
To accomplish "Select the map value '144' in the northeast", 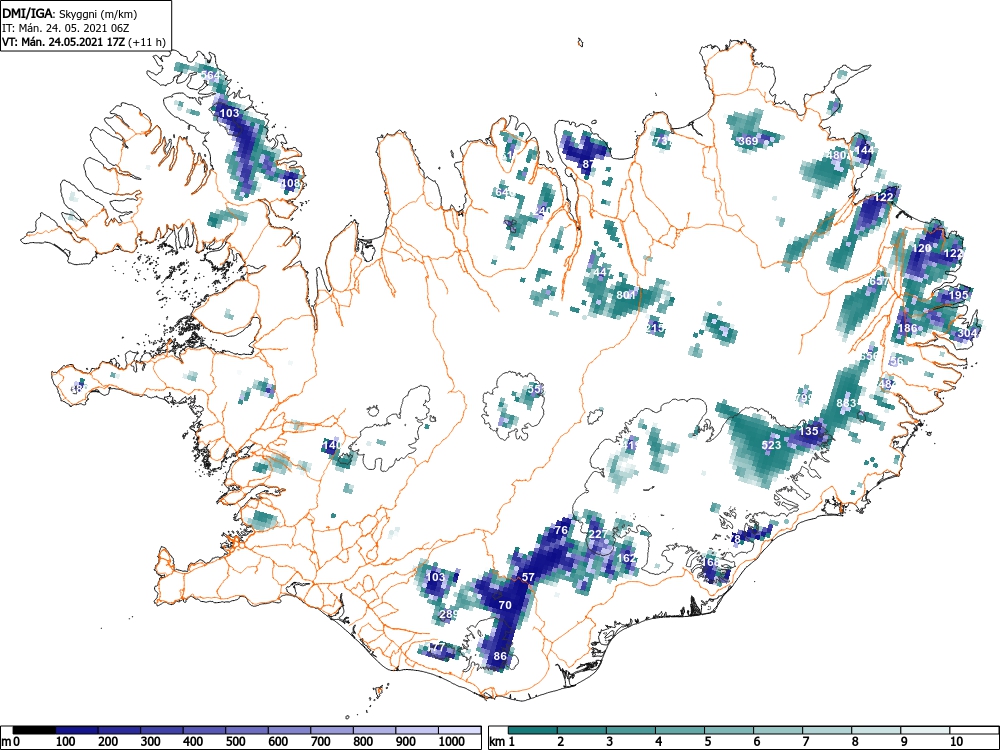I will [x=864, y=150].
